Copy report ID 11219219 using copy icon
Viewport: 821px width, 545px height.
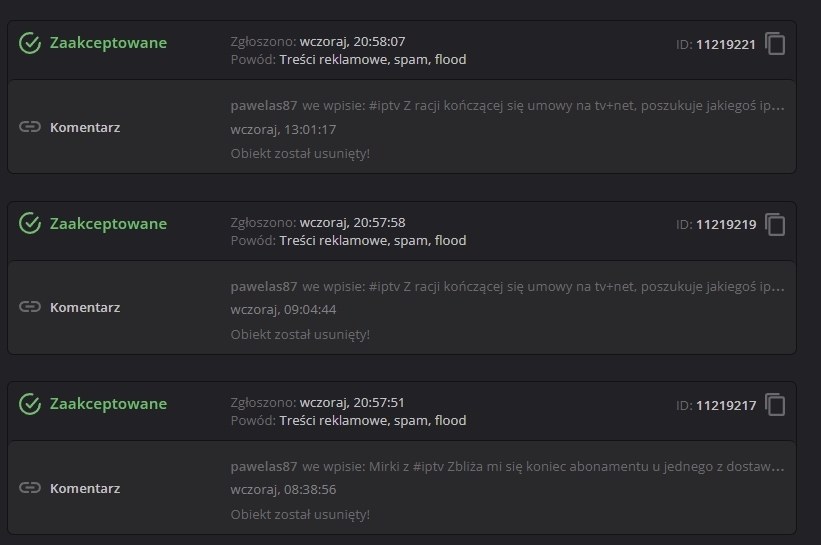(x=775, y=225)
